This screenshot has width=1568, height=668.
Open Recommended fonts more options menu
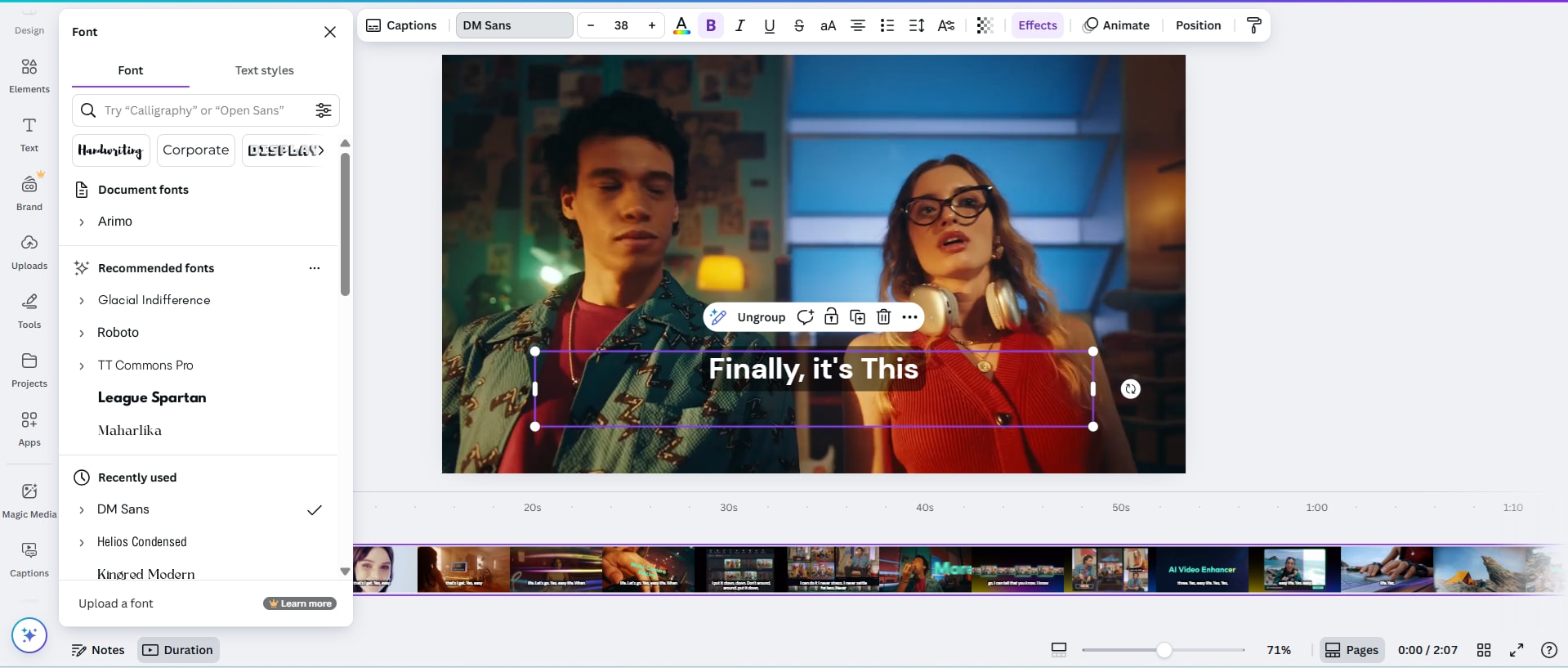(315, 268)
